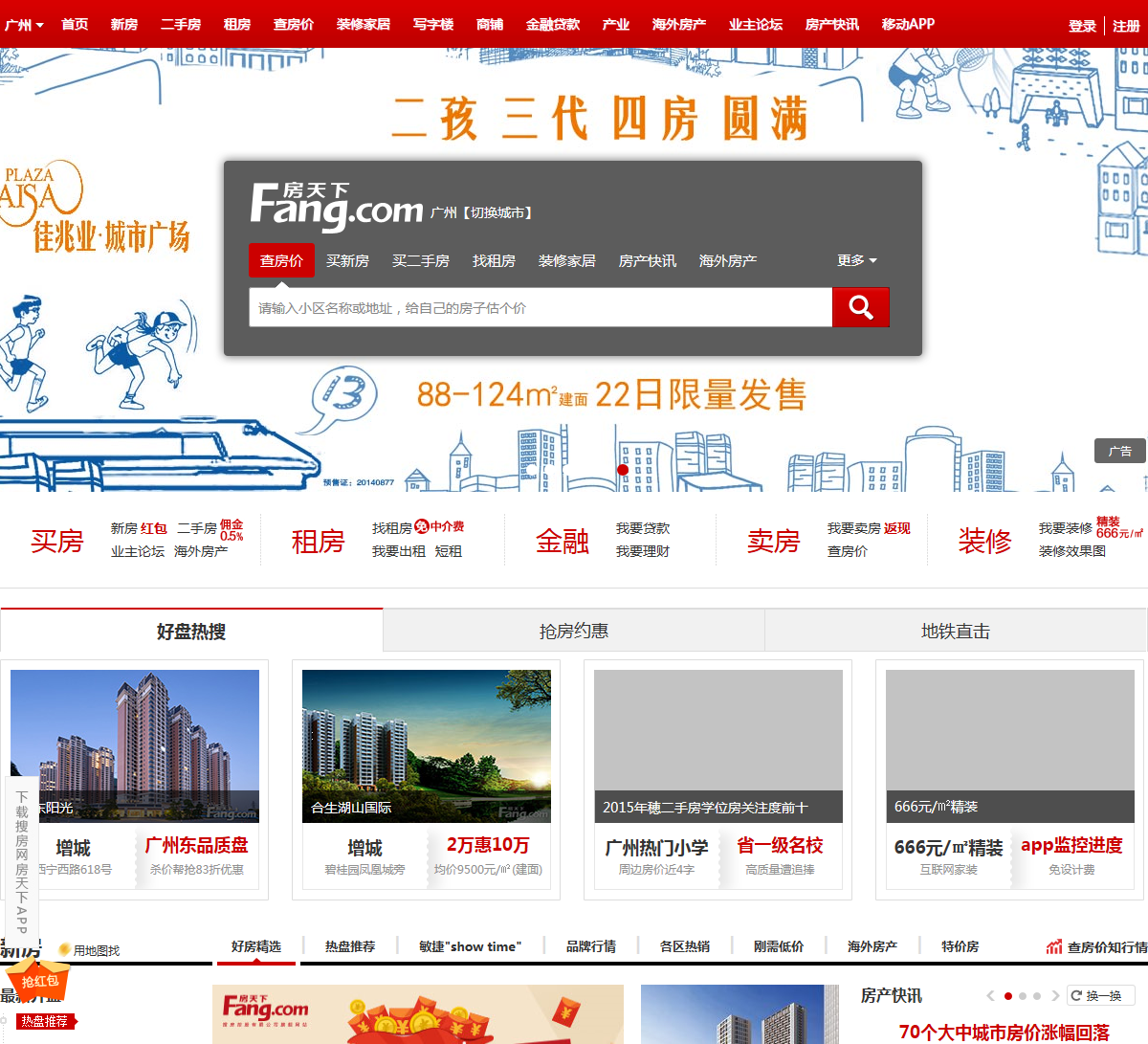This screenshot has width=1148, height=1044.
Task: Switch to the 抢房约惠 tab
Action: click(x=574, y=631)
